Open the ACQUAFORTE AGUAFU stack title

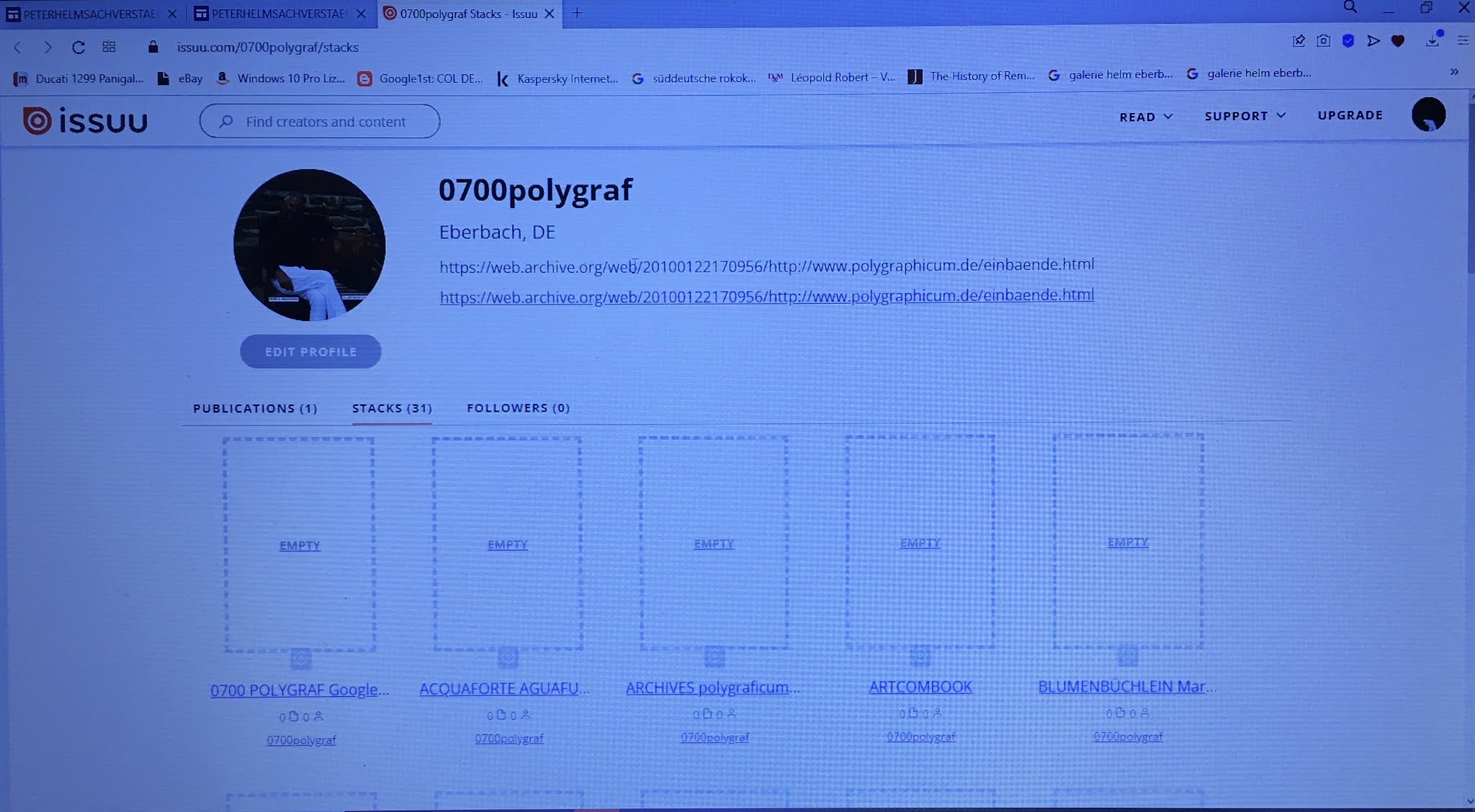(504, 688)
